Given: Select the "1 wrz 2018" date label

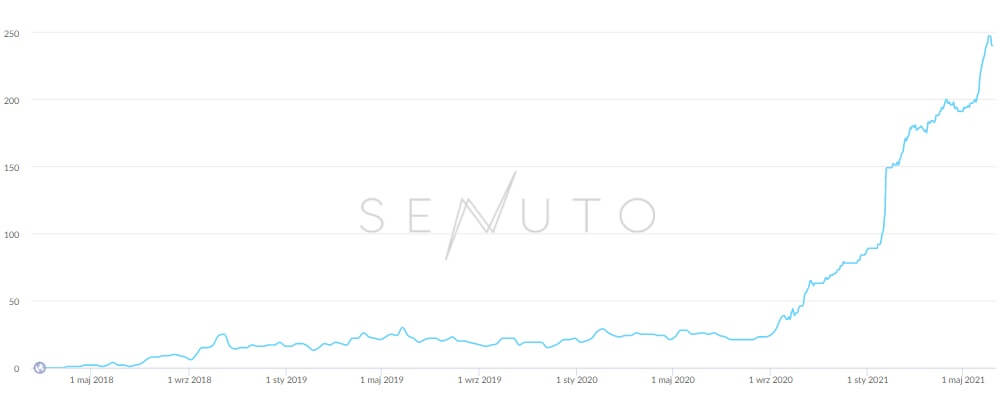Looking at the screenshot, I should pyautogui.click(x=189, y=380).
